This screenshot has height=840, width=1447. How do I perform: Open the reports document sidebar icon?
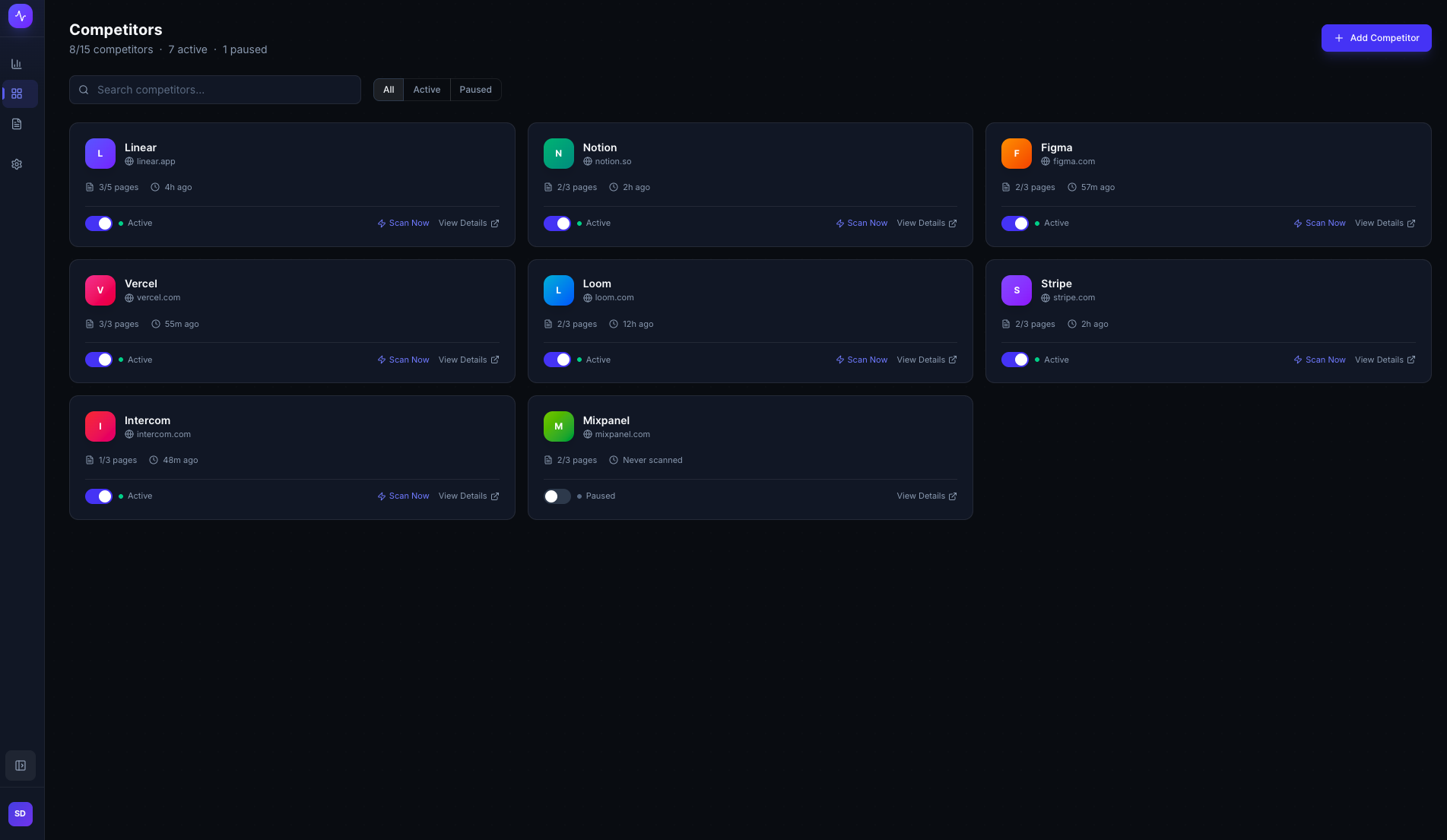(x=17, y=124)
